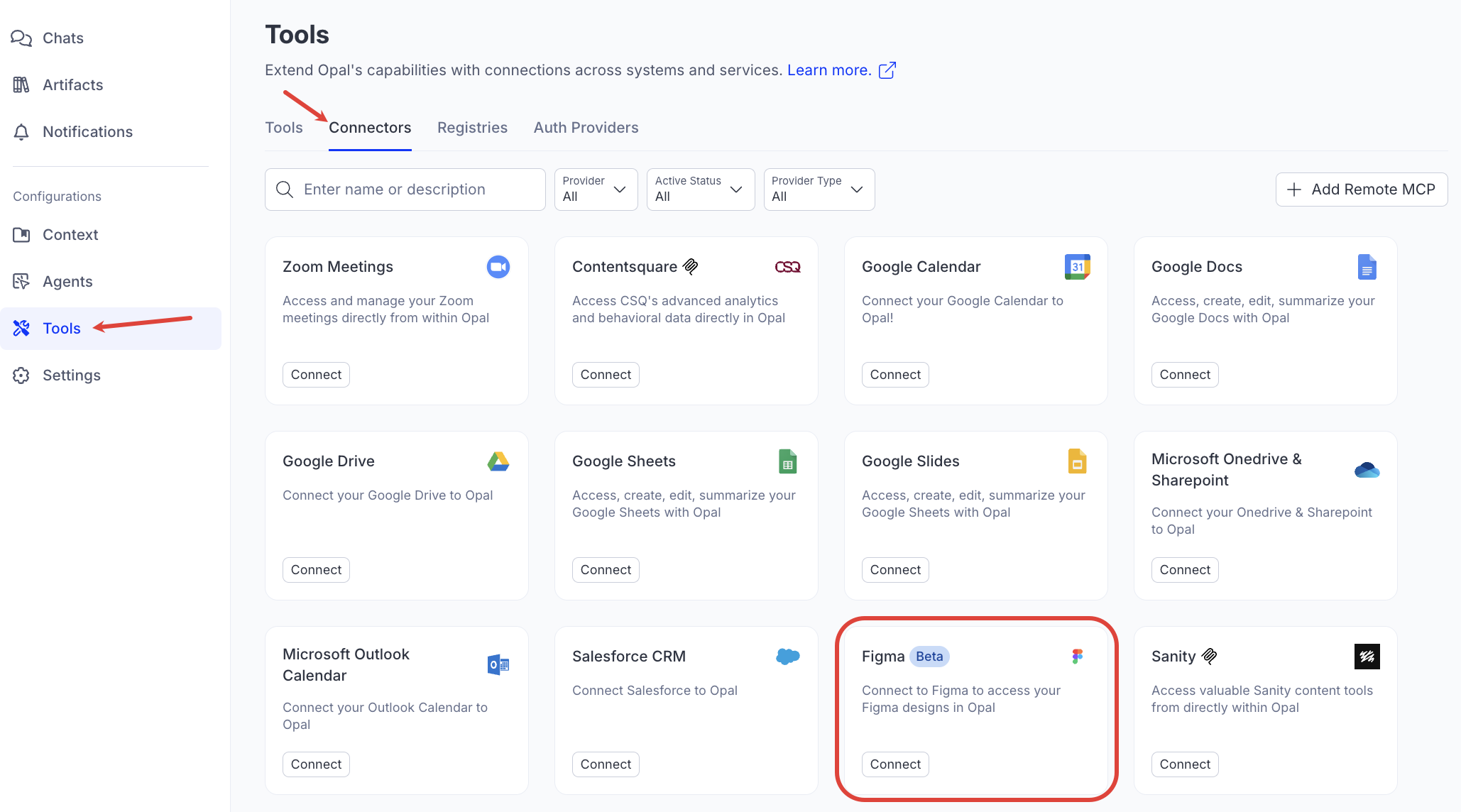Connect Microsoft Outlook Calendar
The width and height of the screenshot is (1461, 812).
(x=316, y=764)
